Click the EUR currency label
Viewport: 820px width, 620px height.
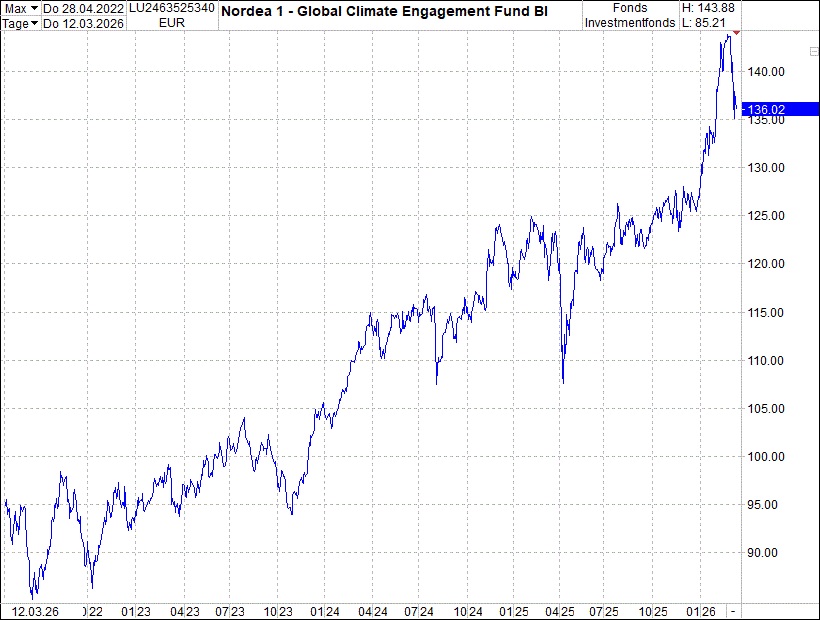click(x=172, y=23)
